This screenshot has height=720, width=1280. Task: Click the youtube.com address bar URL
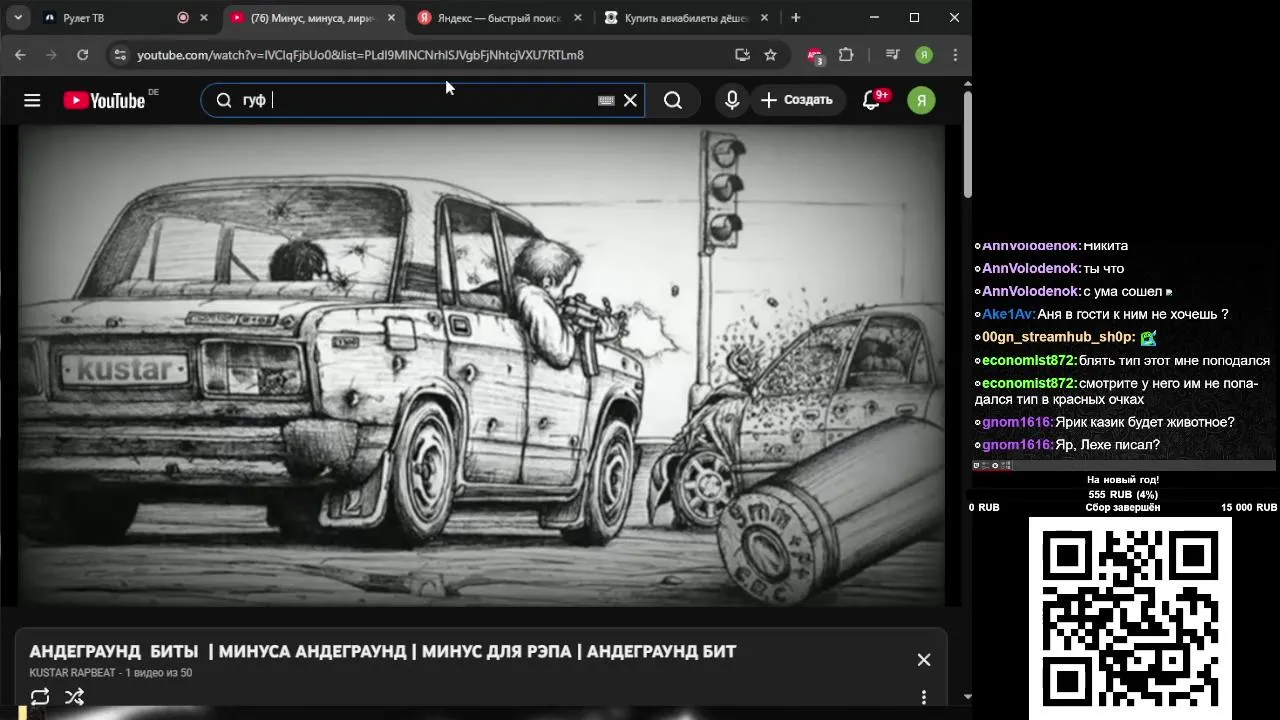point(360,55)
